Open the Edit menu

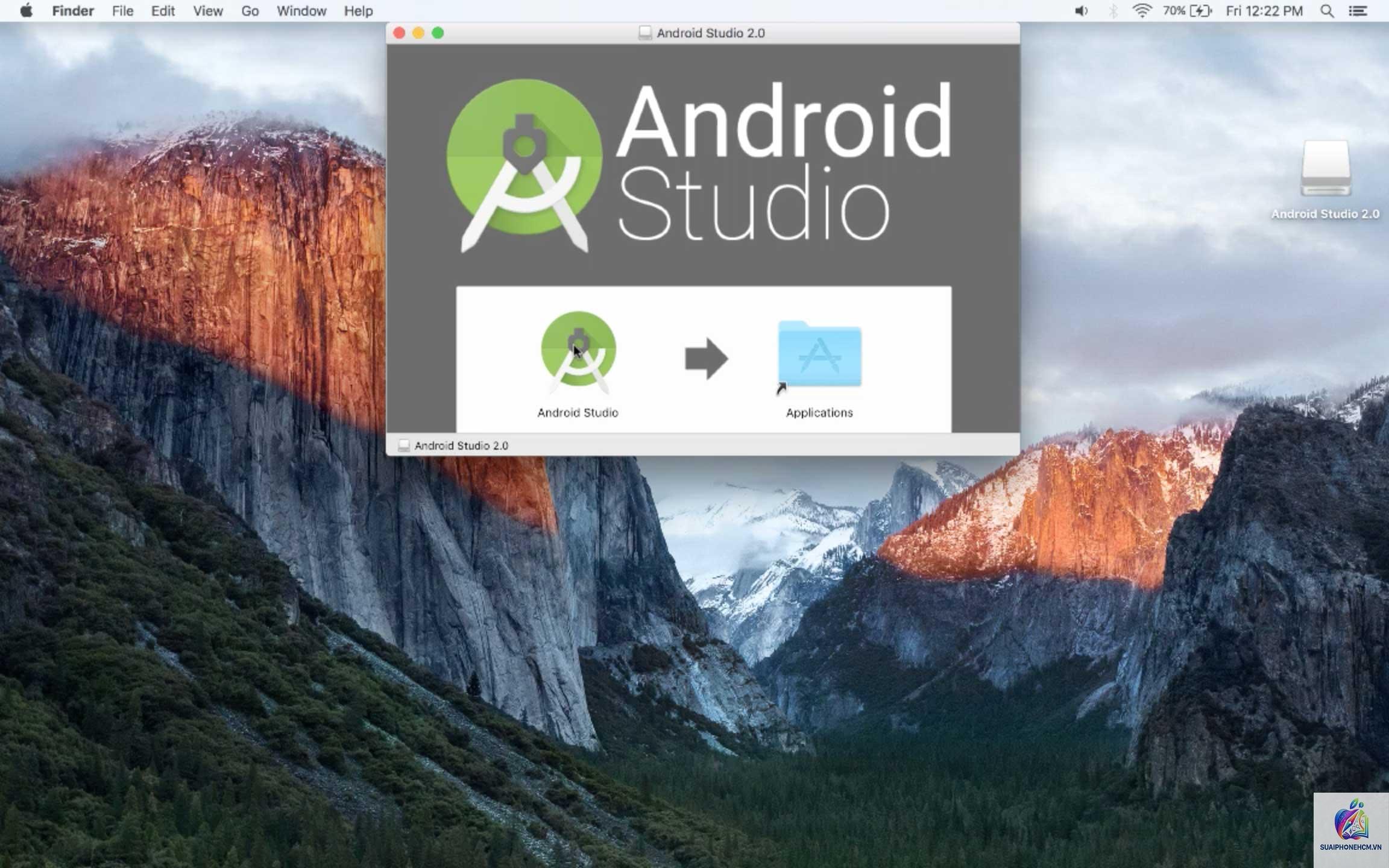point(163,11)
